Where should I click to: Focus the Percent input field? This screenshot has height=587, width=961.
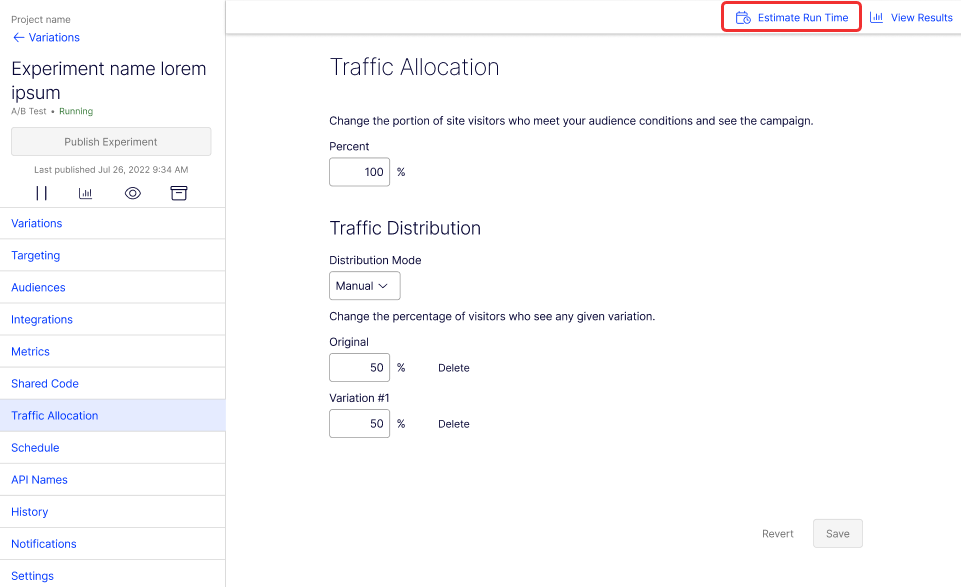coord(359,172)
